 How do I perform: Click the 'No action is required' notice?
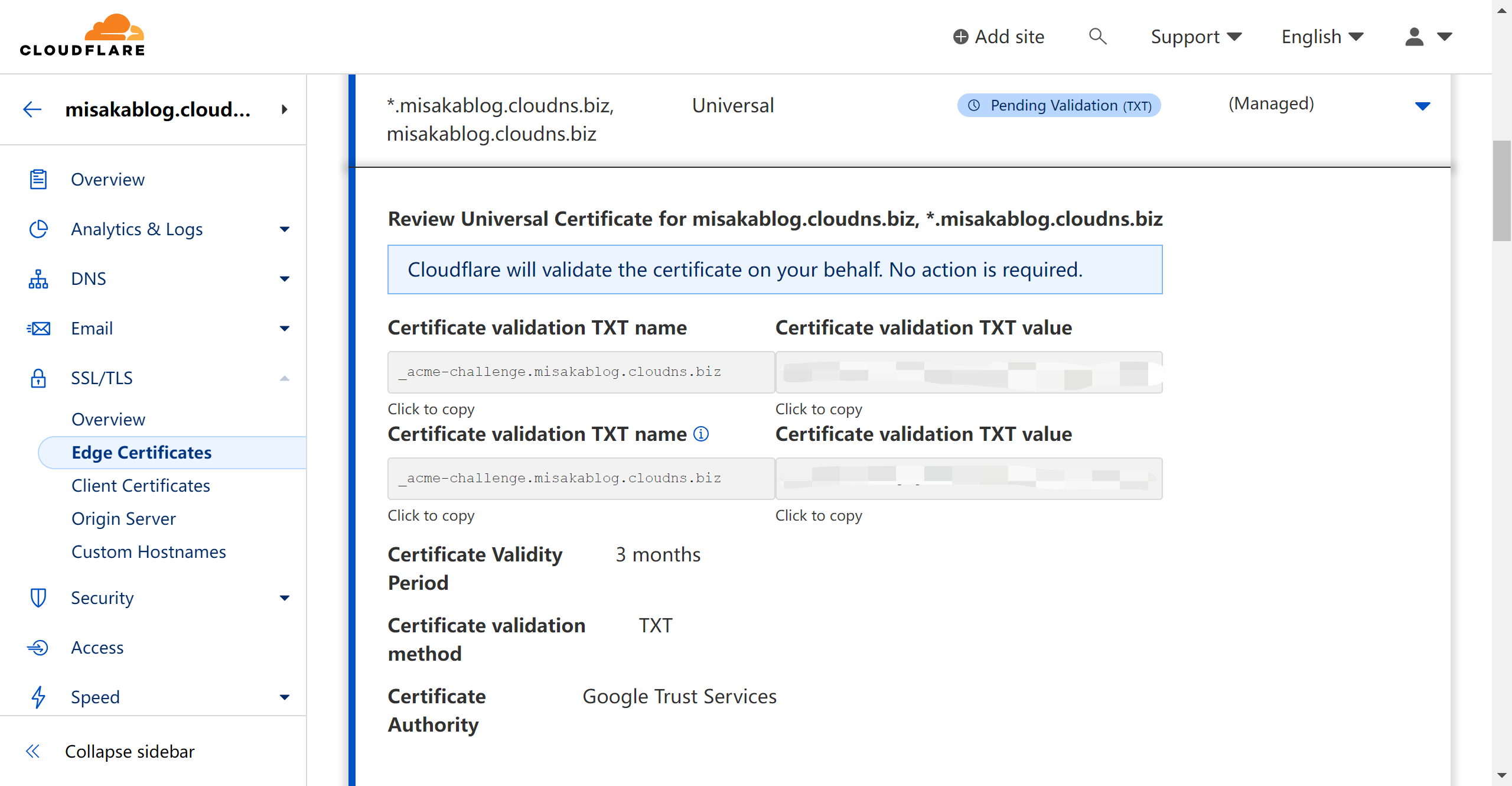click(775, 269)
